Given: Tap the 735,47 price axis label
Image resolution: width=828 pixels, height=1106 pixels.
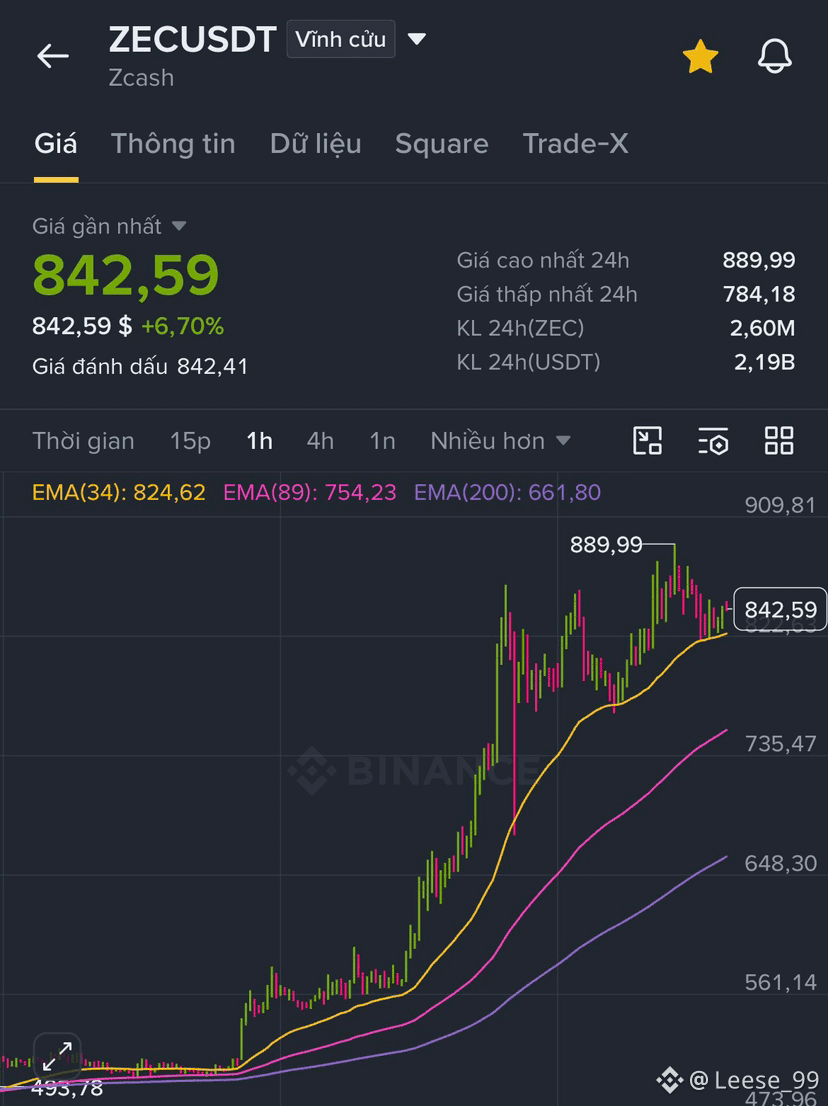Looking at the screenshot, I should point(780,743).
